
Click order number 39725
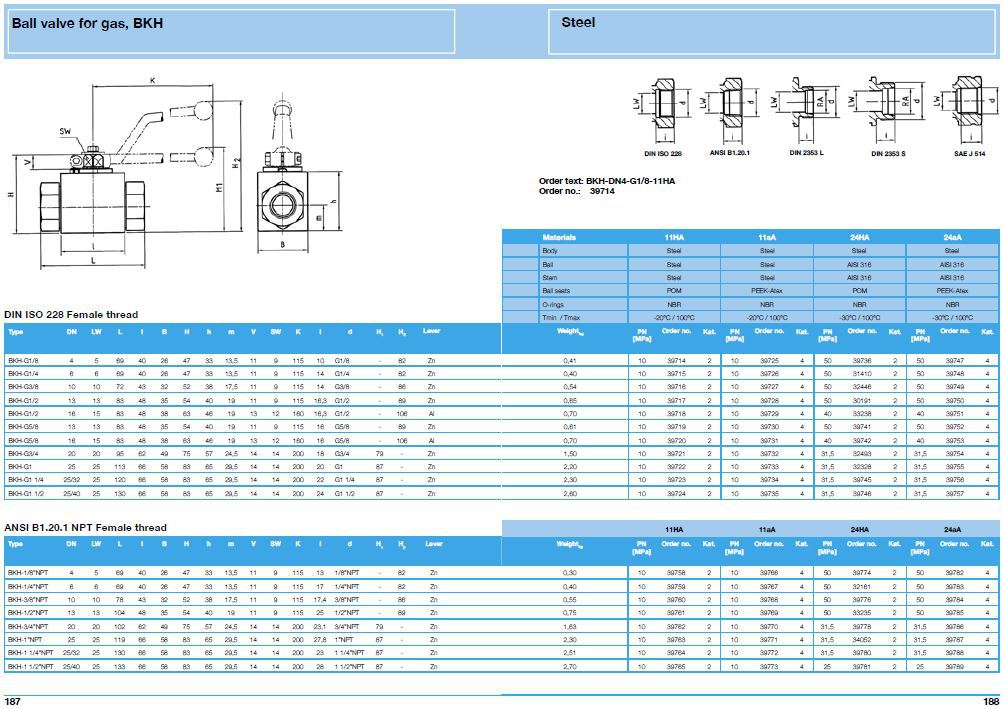click(769, 361)
